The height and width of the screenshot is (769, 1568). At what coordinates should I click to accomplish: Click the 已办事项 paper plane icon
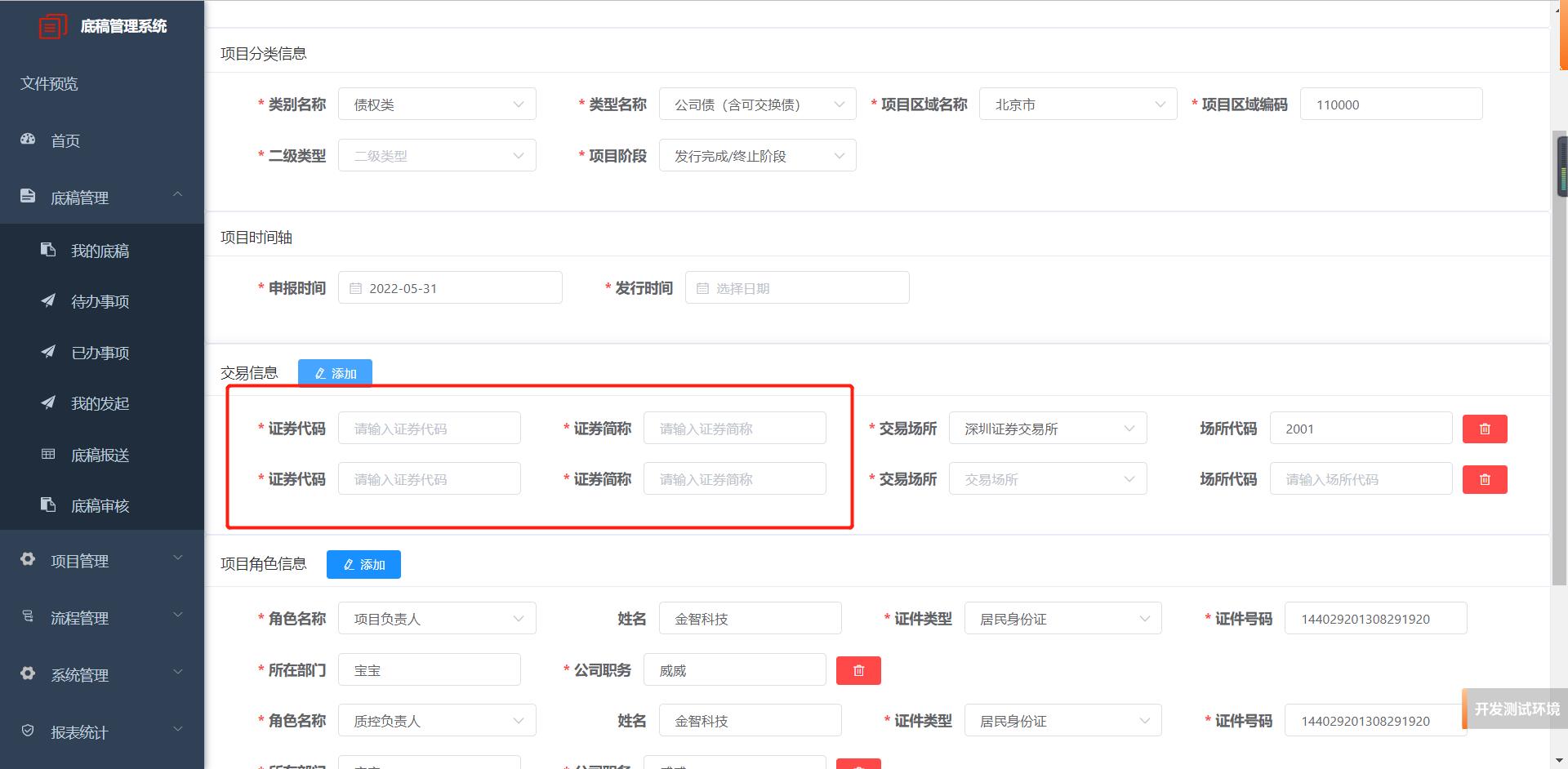pos(48,352)
